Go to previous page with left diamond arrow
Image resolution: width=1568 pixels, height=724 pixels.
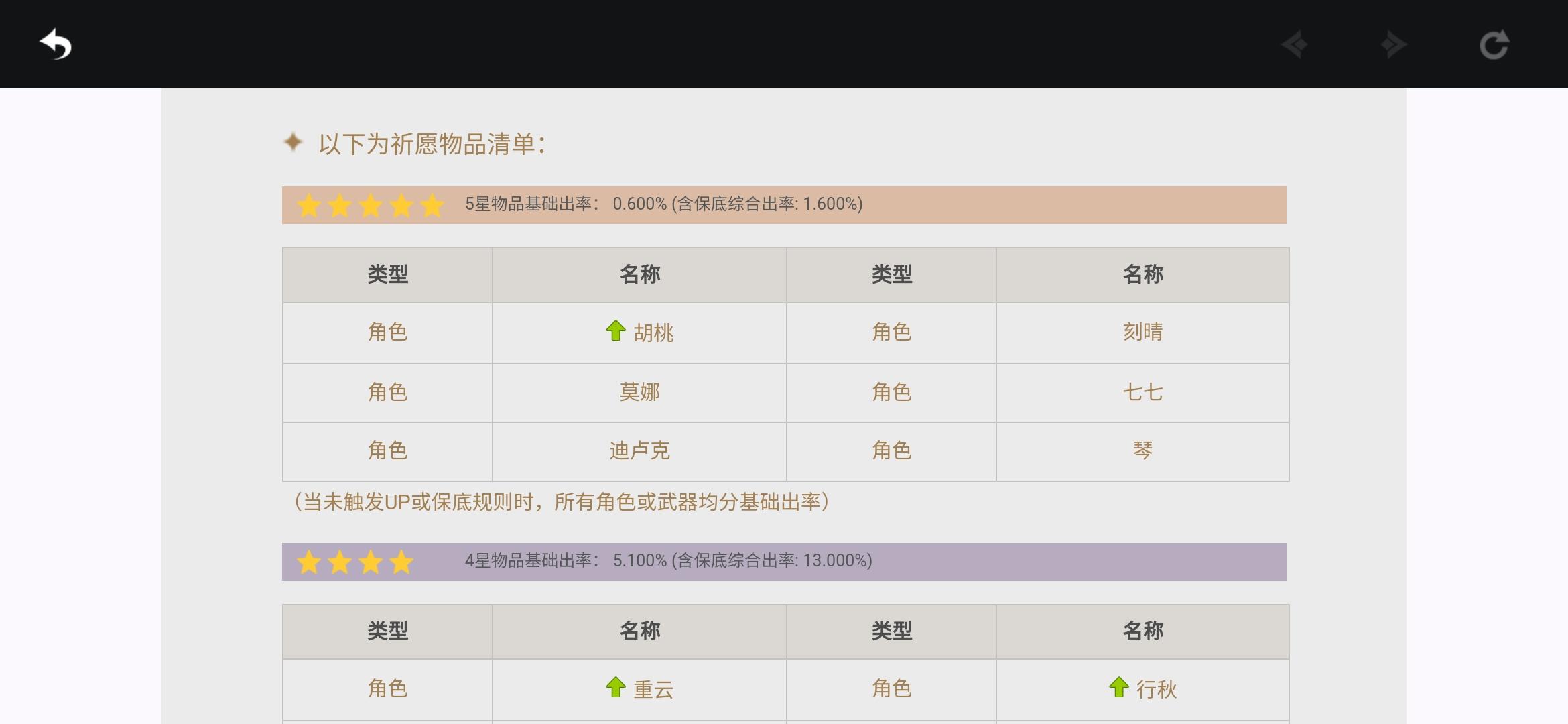pyautogui.click(x=1294, y=45)
